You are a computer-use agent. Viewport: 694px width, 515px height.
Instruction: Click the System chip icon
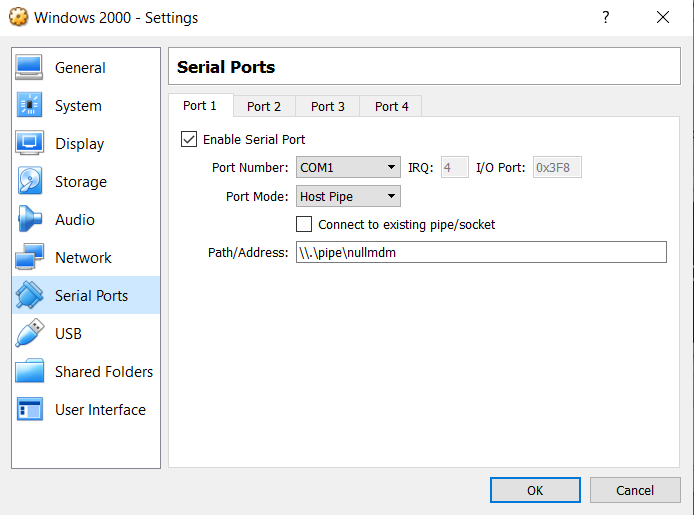point(29,105)
